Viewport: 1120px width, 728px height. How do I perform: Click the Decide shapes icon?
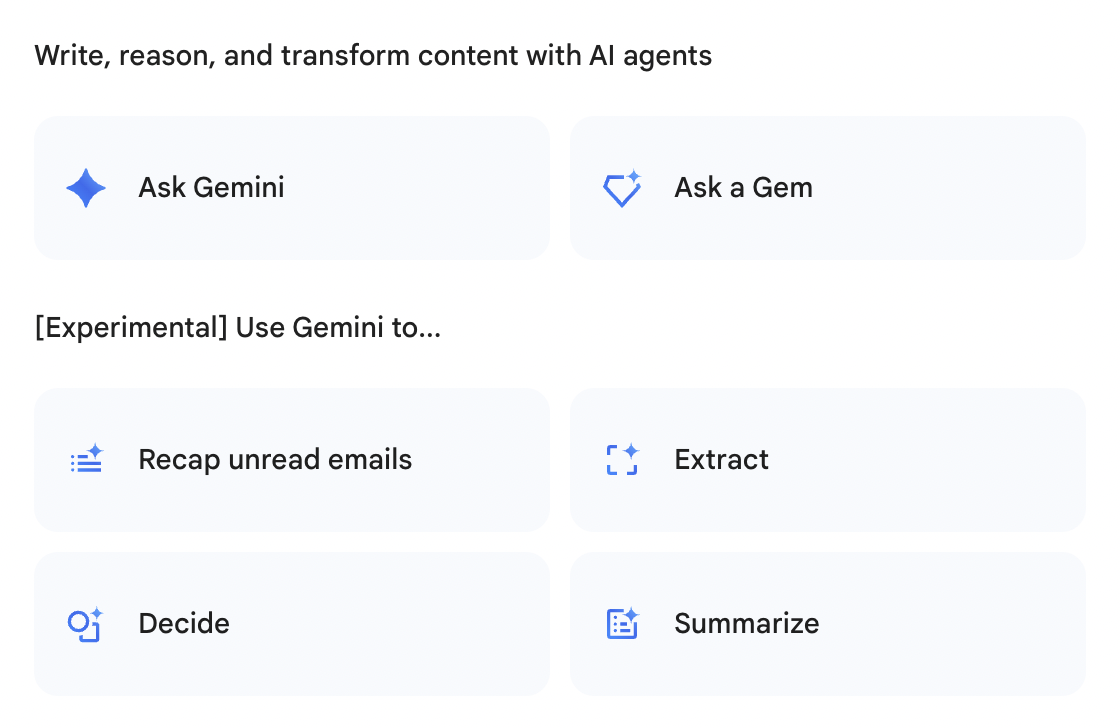point(86,624)
